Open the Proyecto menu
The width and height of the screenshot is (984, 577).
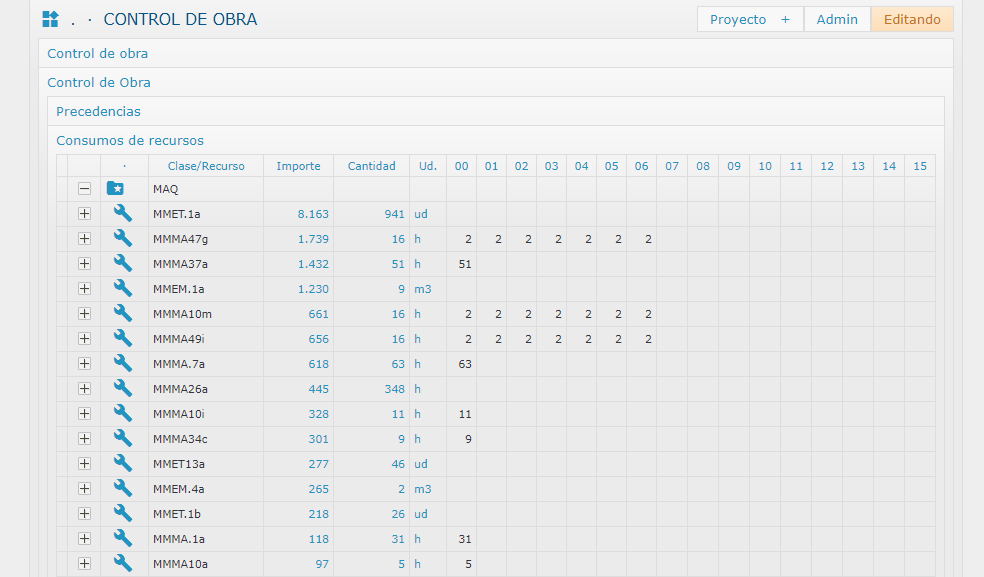point(749,19)
